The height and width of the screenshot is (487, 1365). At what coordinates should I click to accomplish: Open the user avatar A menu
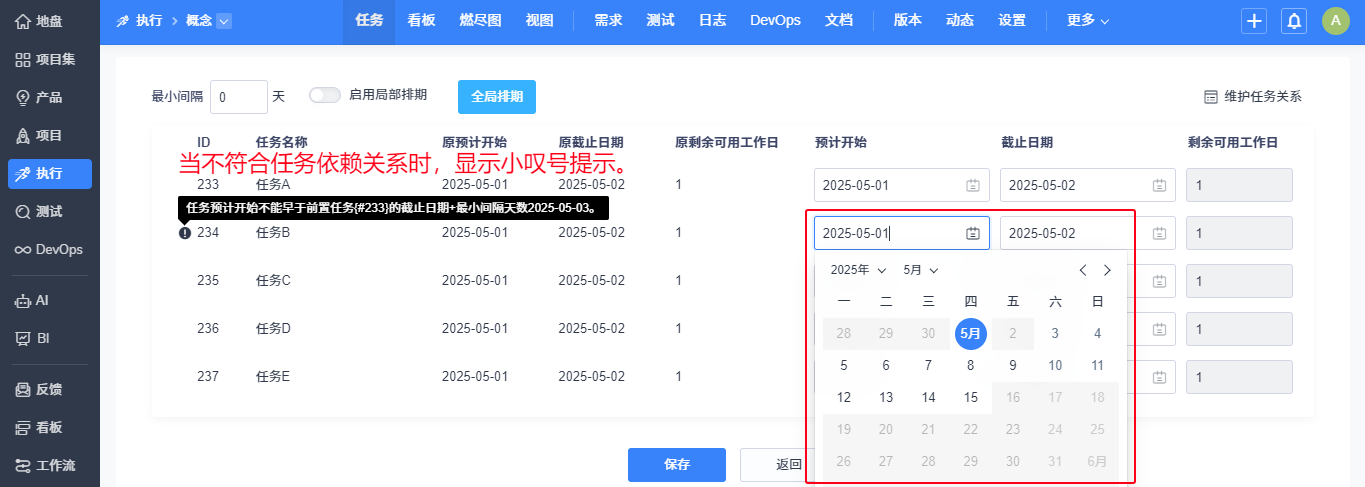click(1335, 21)
